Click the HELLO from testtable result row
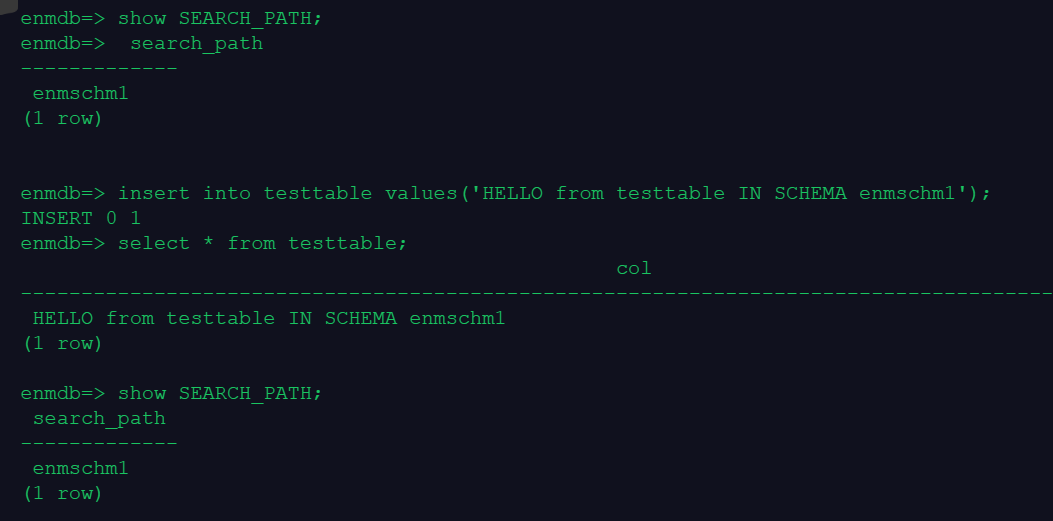 tap(269, 318)
